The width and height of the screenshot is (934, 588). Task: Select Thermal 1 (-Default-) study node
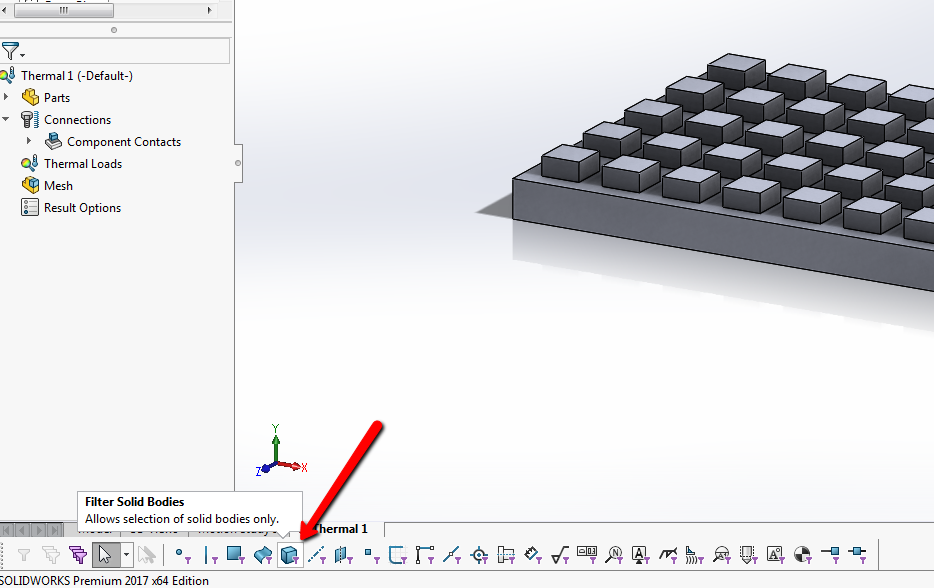pos(77,76)
